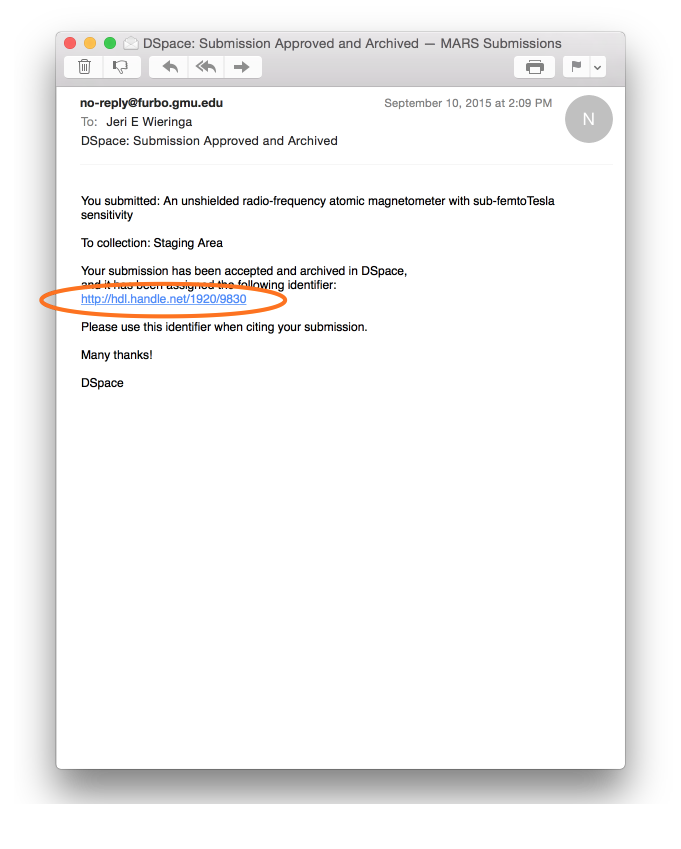
Task: Click the sender's N avatar circle
Action: [588, 119]
